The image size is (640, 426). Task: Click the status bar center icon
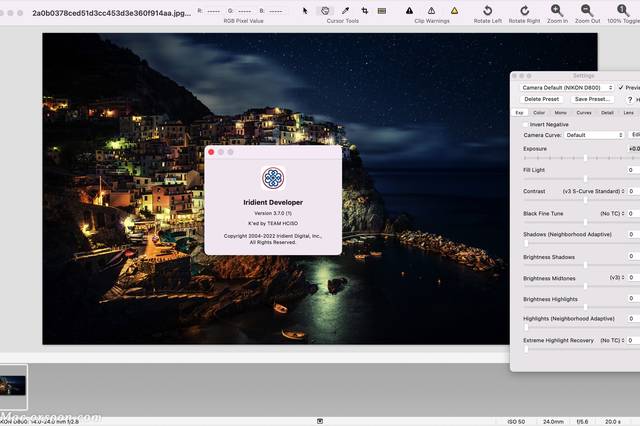320,421
